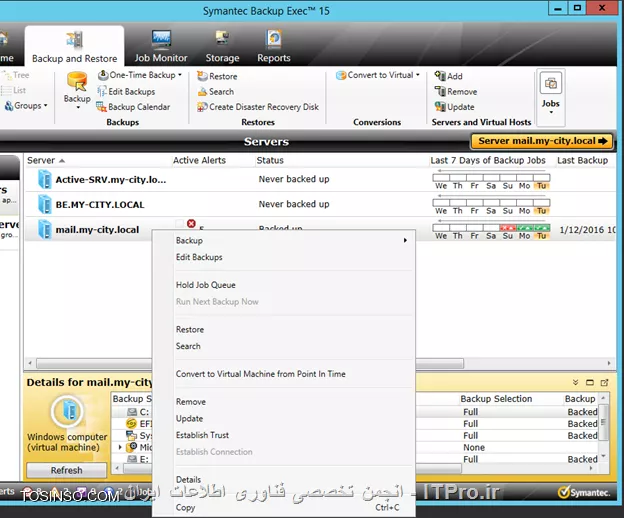The height and width of the screenshot is (518, 624).
Task: Collapse the details pane with the double chevron
Action: click(x=575, y=382)
